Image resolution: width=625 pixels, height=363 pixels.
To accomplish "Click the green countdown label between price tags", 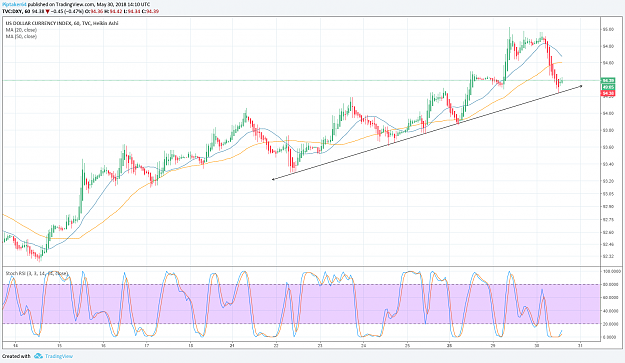I will click(x=608, y=87).
